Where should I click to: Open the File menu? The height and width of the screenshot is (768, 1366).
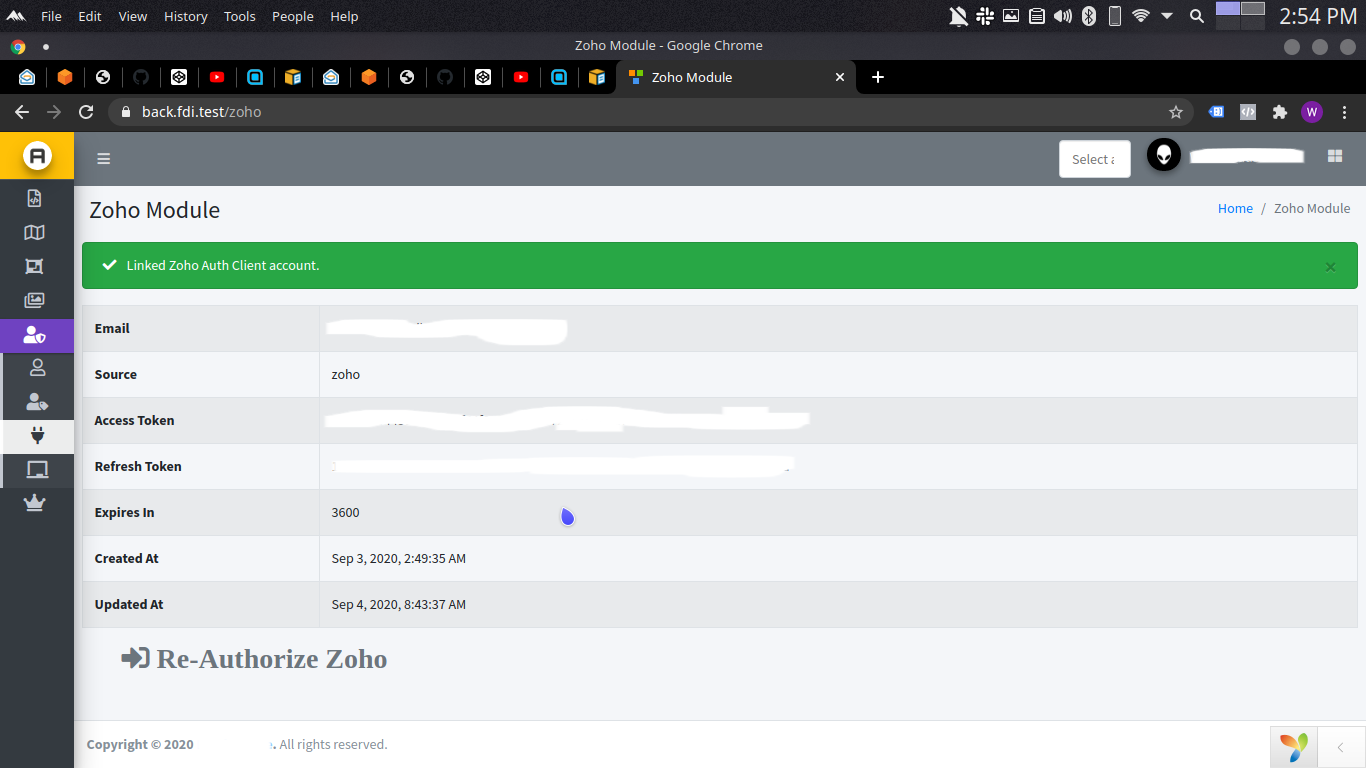[x=51, y=16]
